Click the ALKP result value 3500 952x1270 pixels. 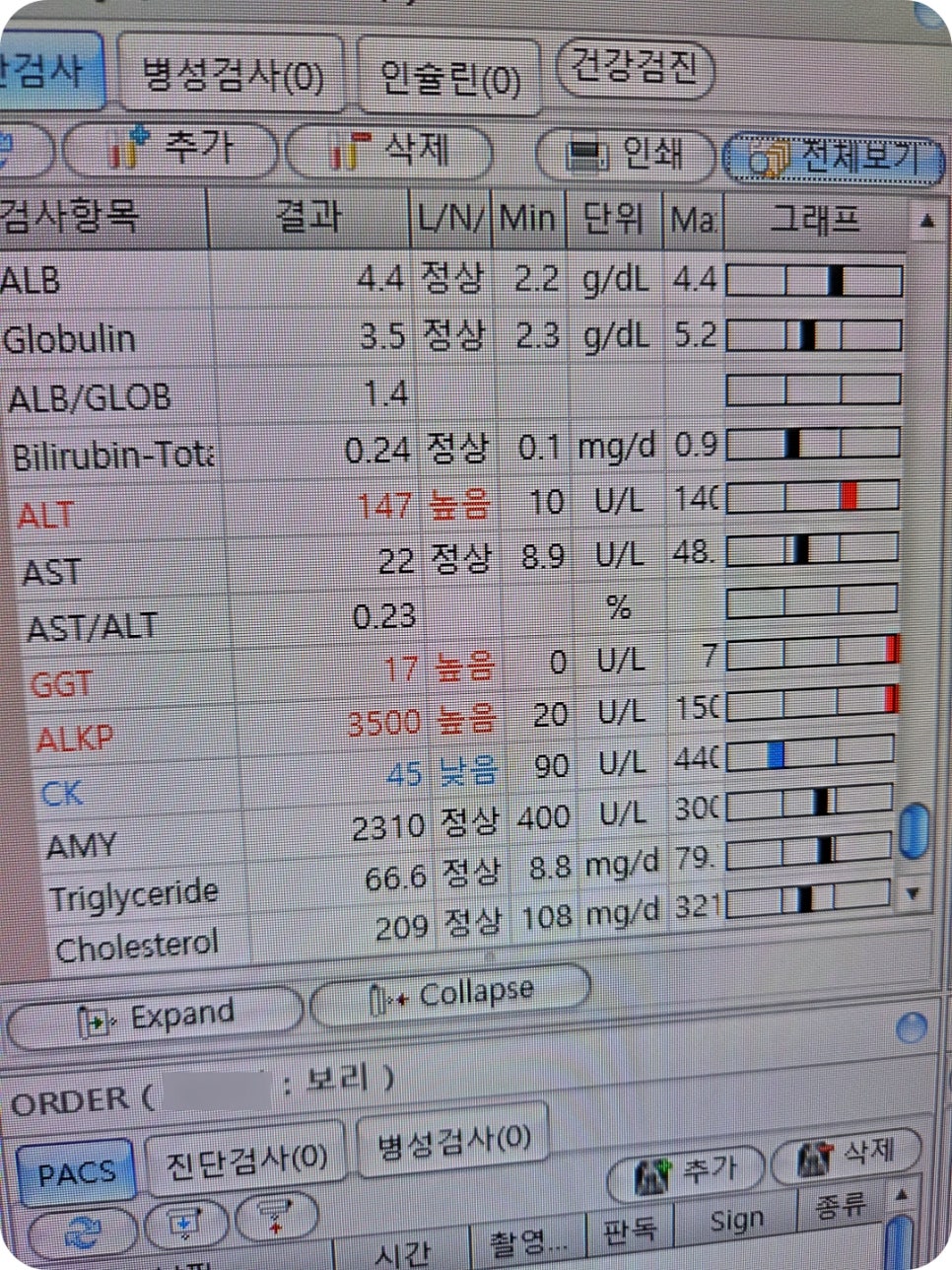pos(384,723)
